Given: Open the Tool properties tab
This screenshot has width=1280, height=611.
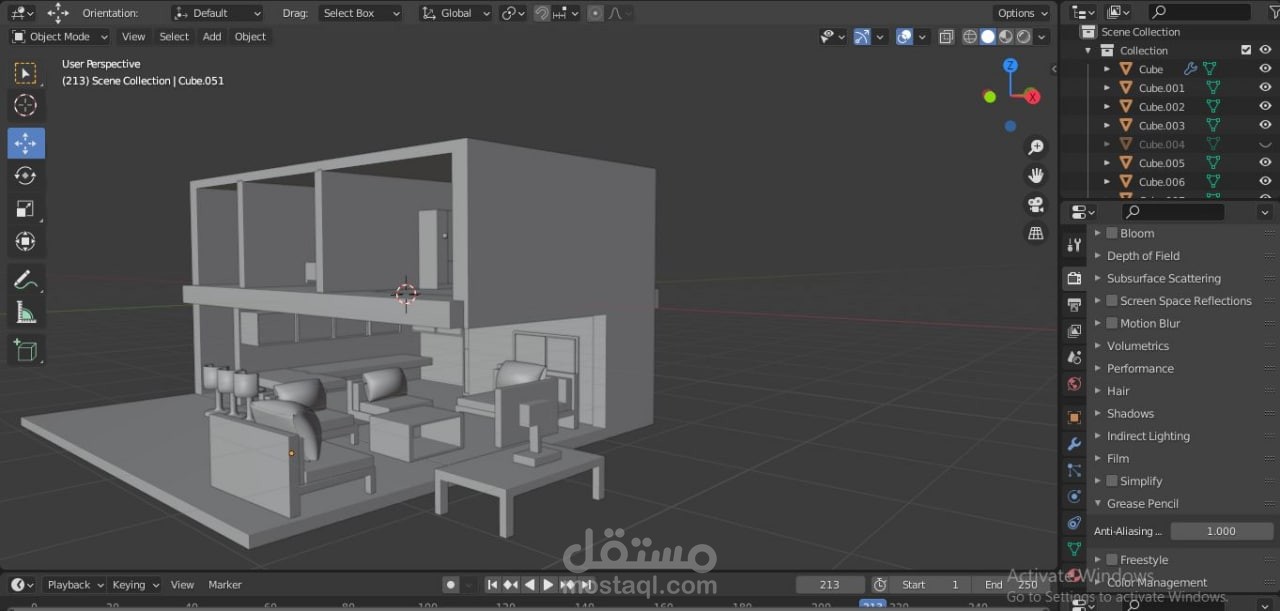Looking at the screenshot, I should [x=1074, y=244].
